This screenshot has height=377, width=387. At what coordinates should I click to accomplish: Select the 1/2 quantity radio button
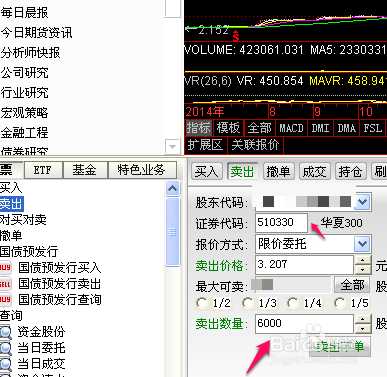202,303
